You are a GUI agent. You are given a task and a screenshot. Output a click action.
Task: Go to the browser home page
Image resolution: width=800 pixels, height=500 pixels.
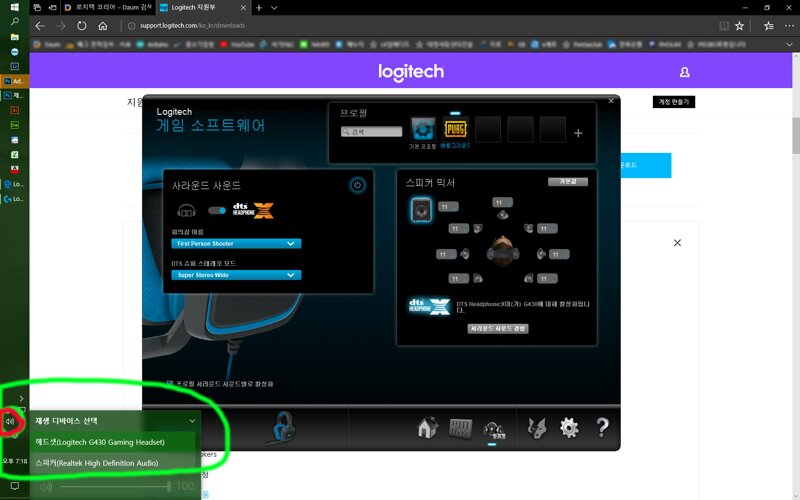pos(103,26)
